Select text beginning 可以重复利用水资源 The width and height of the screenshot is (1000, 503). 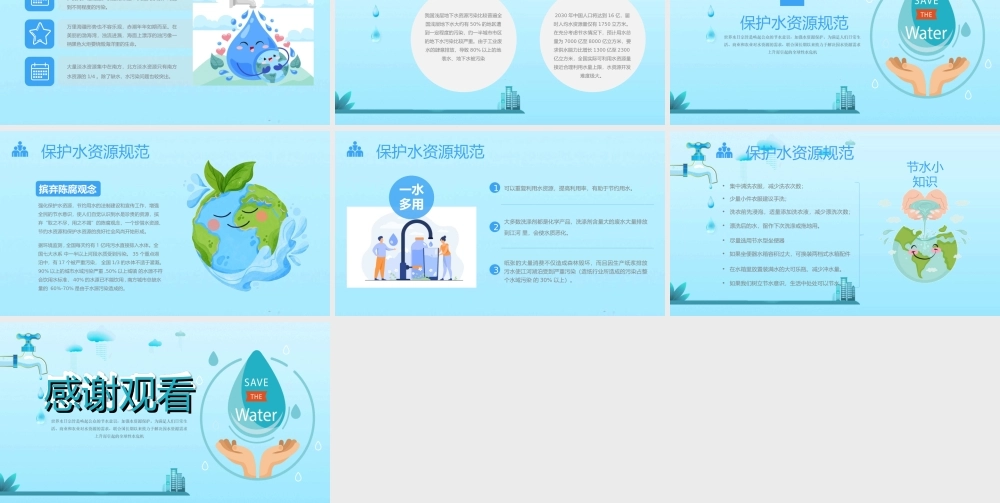tap(569, 189)
